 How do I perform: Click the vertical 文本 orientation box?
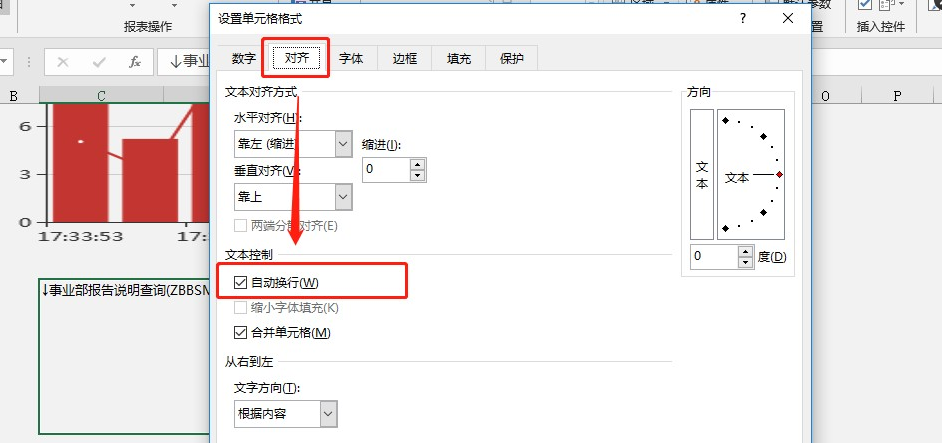point(702,174)
